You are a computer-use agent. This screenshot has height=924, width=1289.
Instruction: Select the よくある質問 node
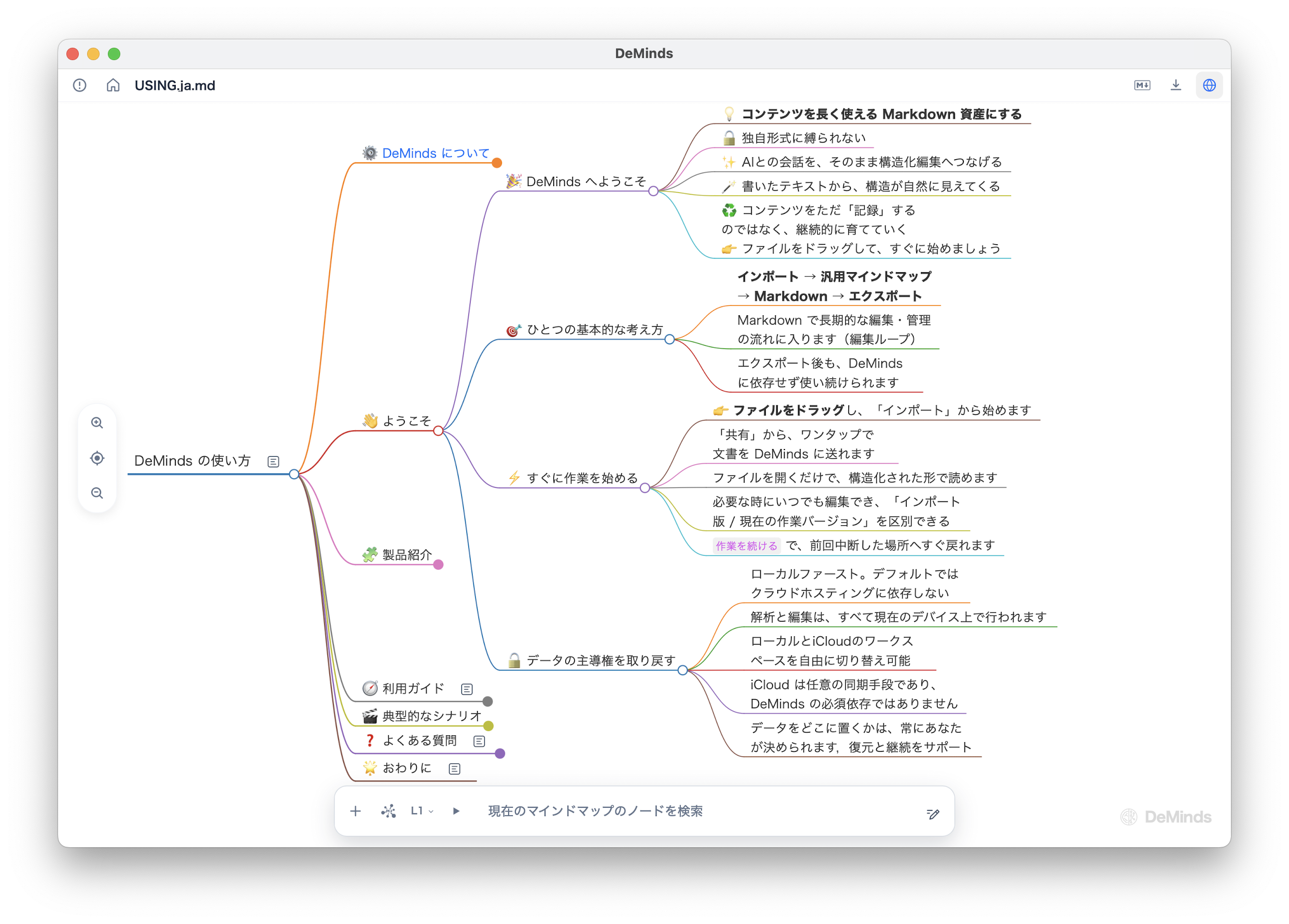pos(410,740)
